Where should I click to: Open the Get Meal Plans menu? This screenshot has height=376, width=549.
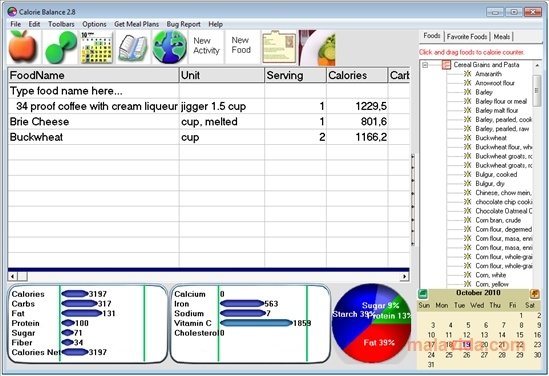pyautogui.click(x=136, y=24)
